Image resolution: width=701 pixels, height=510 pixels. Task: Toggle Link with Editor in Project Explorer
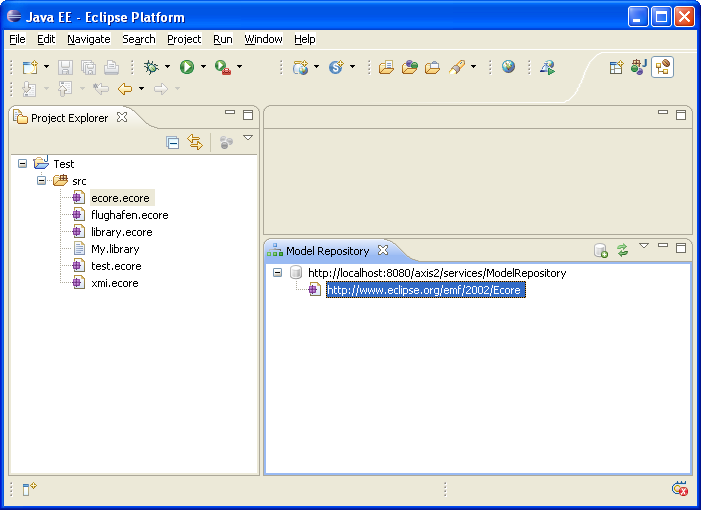[195, 142]
